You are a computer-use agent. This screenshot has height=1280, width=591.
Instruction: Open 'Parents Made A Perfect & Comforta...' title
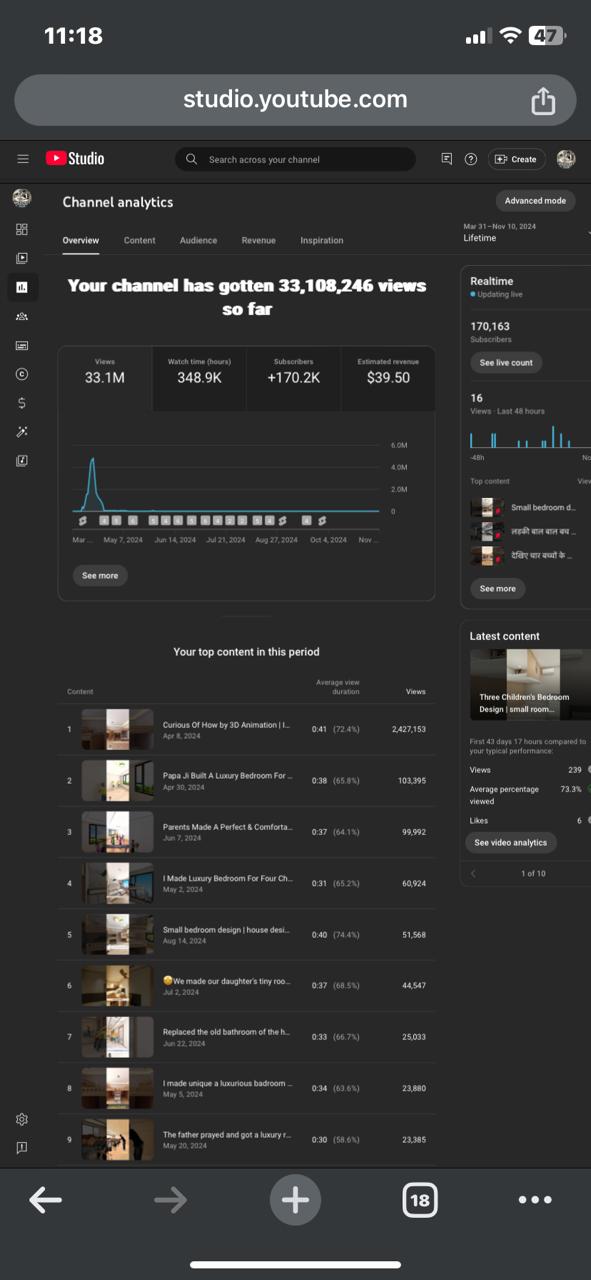coord(228,827)
